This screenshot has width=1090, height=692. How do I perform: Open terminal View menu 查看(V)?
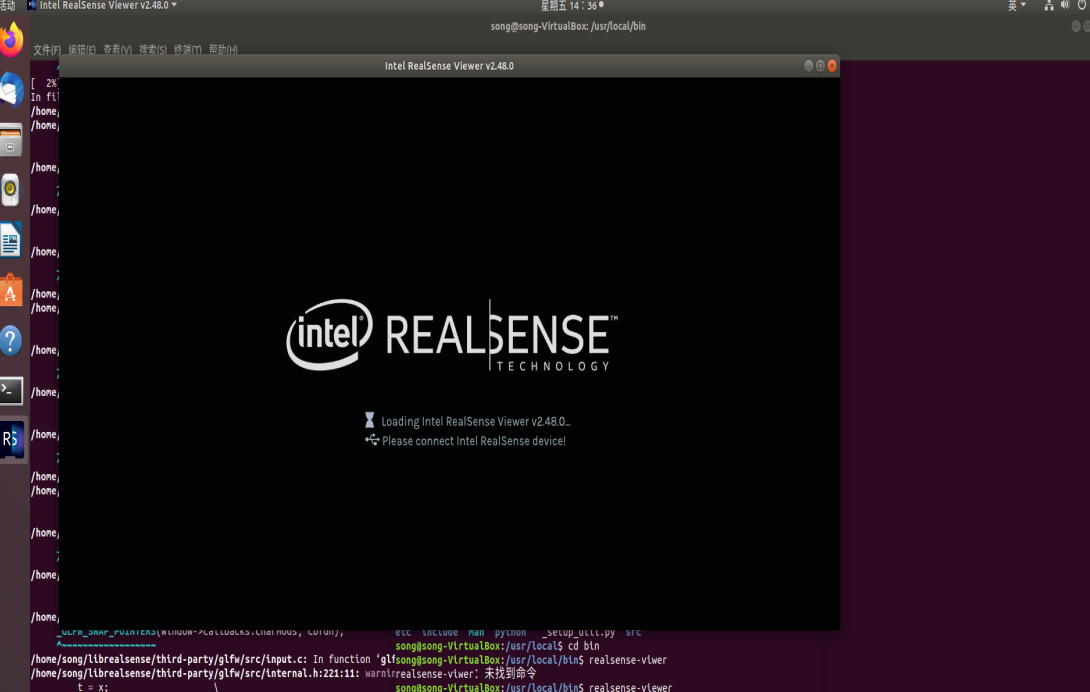click(117, 49)
